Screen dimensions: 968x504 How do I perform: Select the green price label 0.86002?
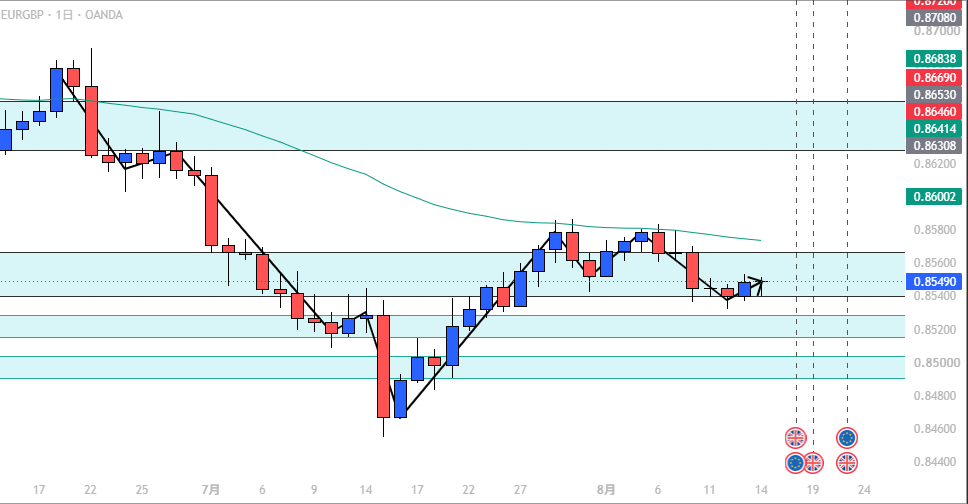coord(933,196)
